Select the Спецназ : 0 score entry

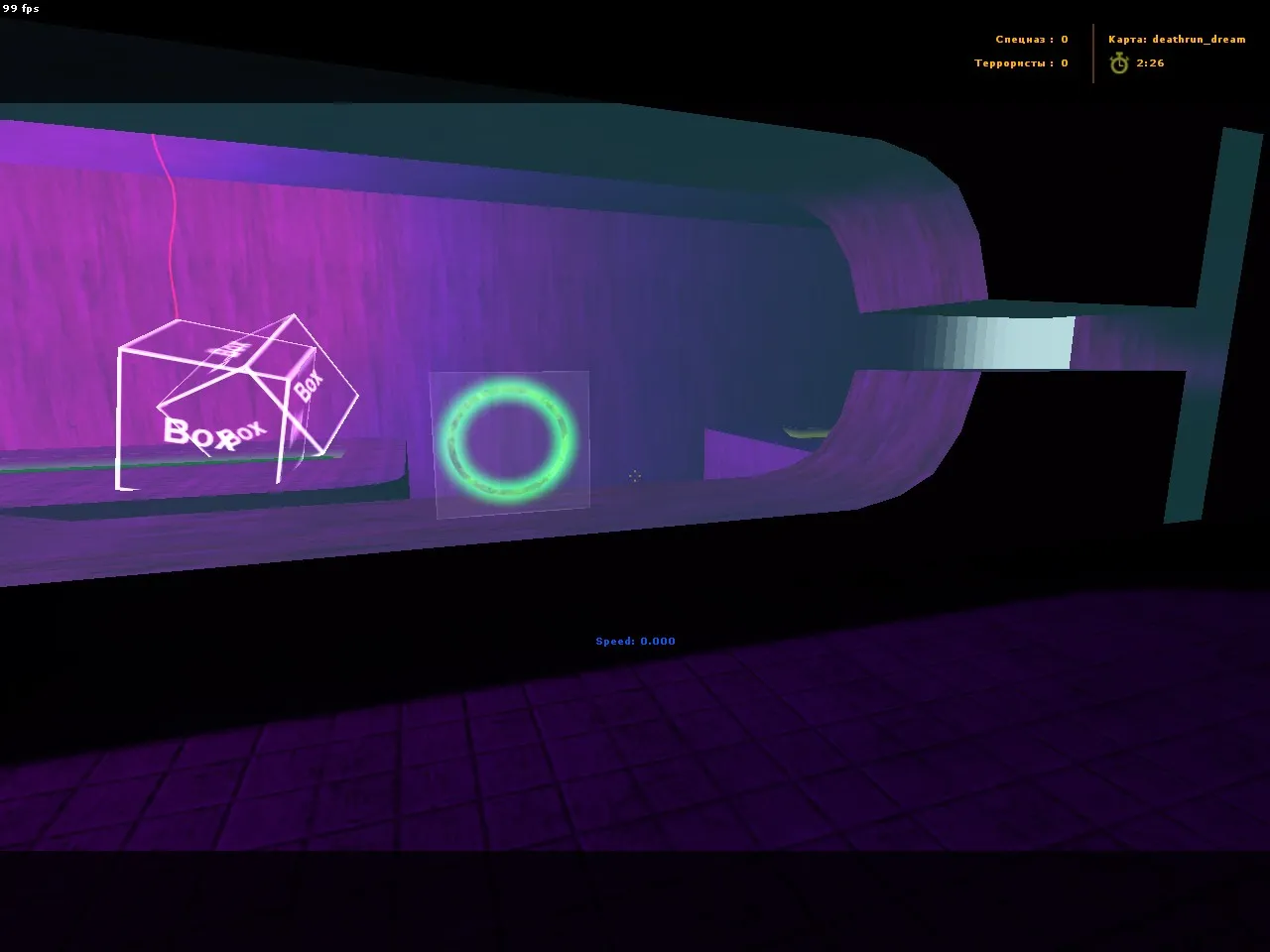[1029, 39]
